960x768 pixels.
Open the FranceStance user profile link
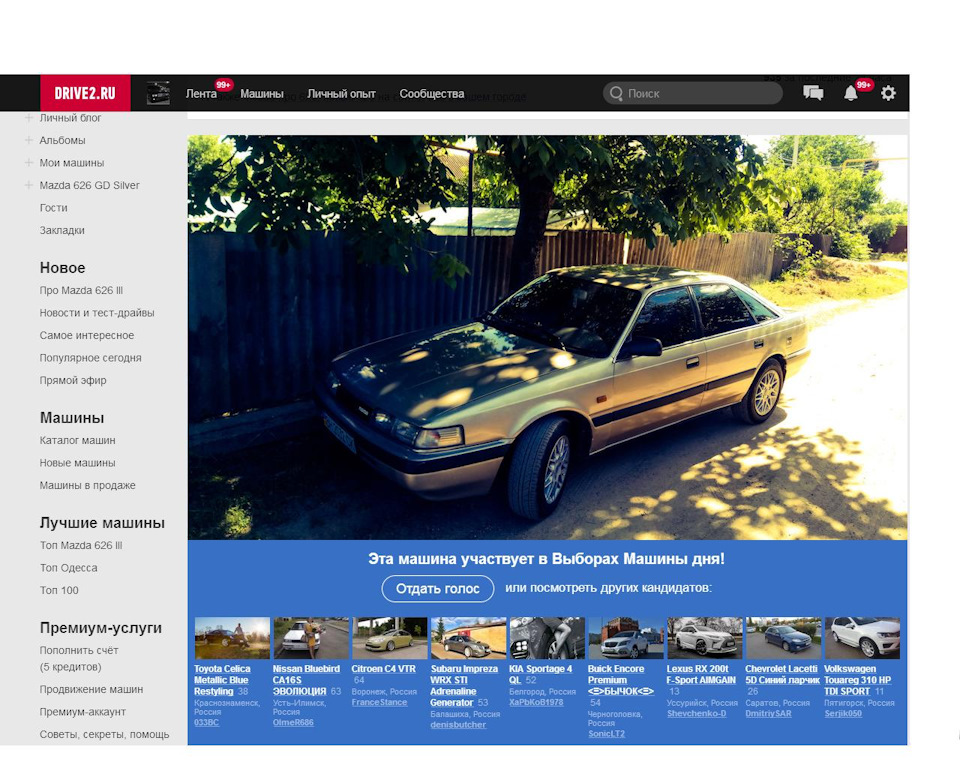click(379, 702)
